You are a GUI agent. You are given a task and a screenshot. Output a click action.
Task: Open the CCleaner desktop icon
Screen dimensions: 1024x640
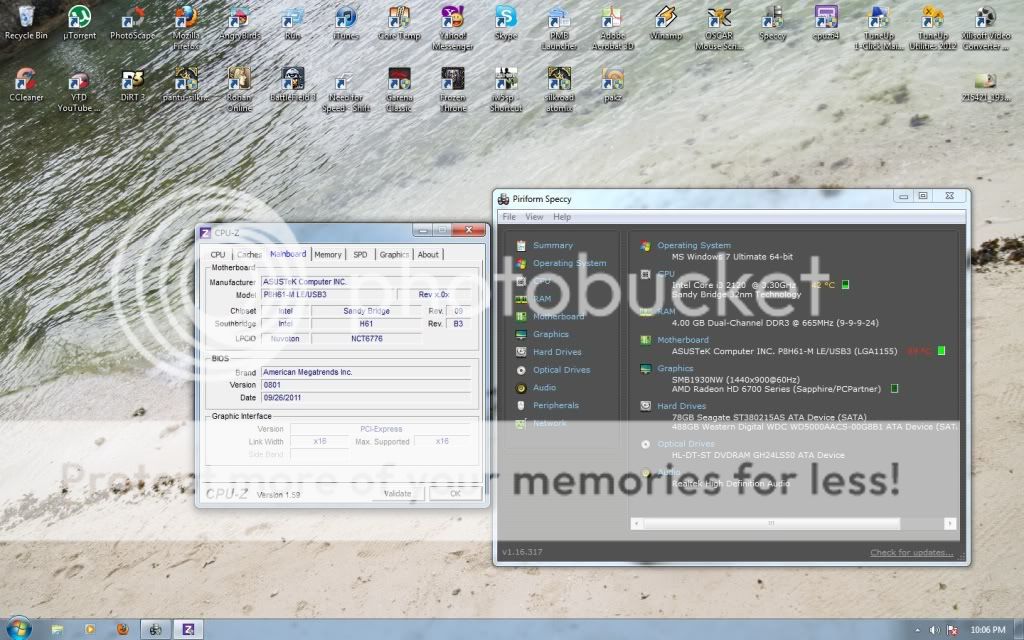(26, 85)
